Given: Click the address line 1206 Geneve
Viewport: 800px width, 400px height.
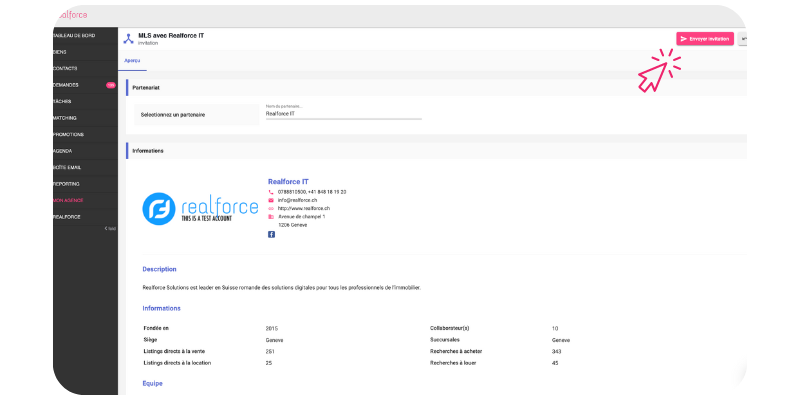Looking at the screenshot, I should click(x=292, y=224).
